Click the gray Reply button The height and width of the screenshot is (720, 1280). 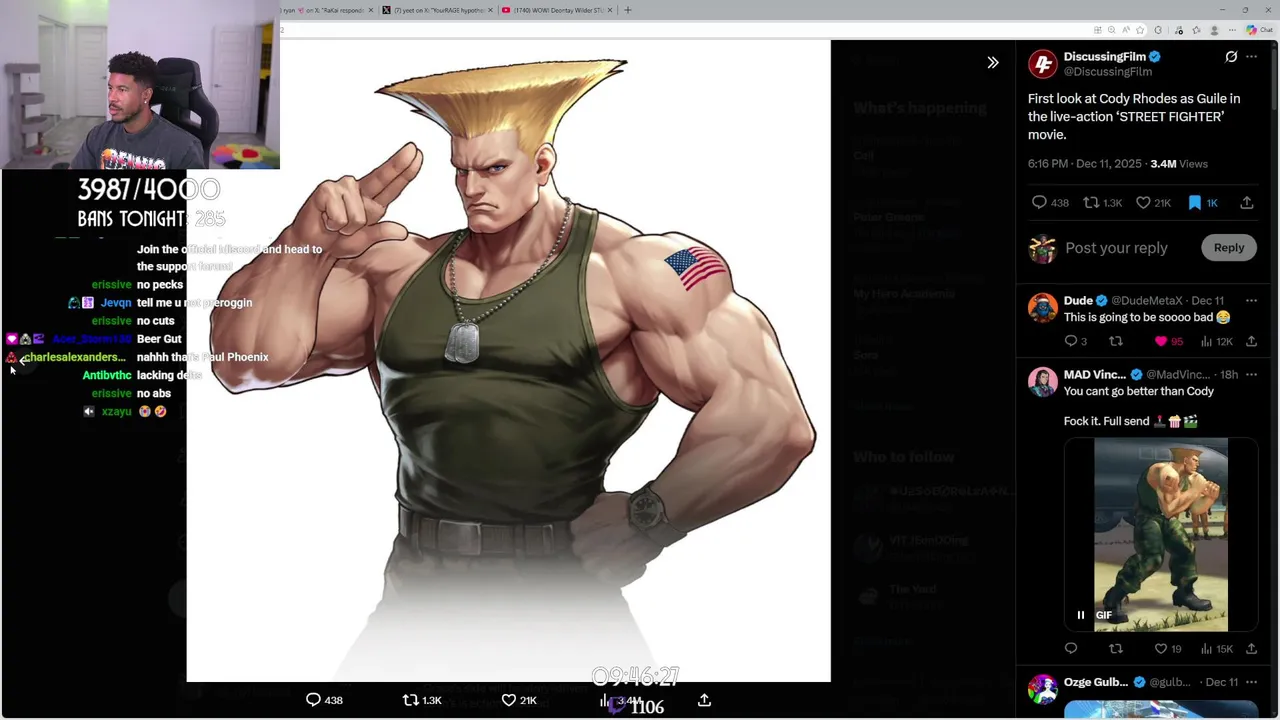[x=1229, y=248]
